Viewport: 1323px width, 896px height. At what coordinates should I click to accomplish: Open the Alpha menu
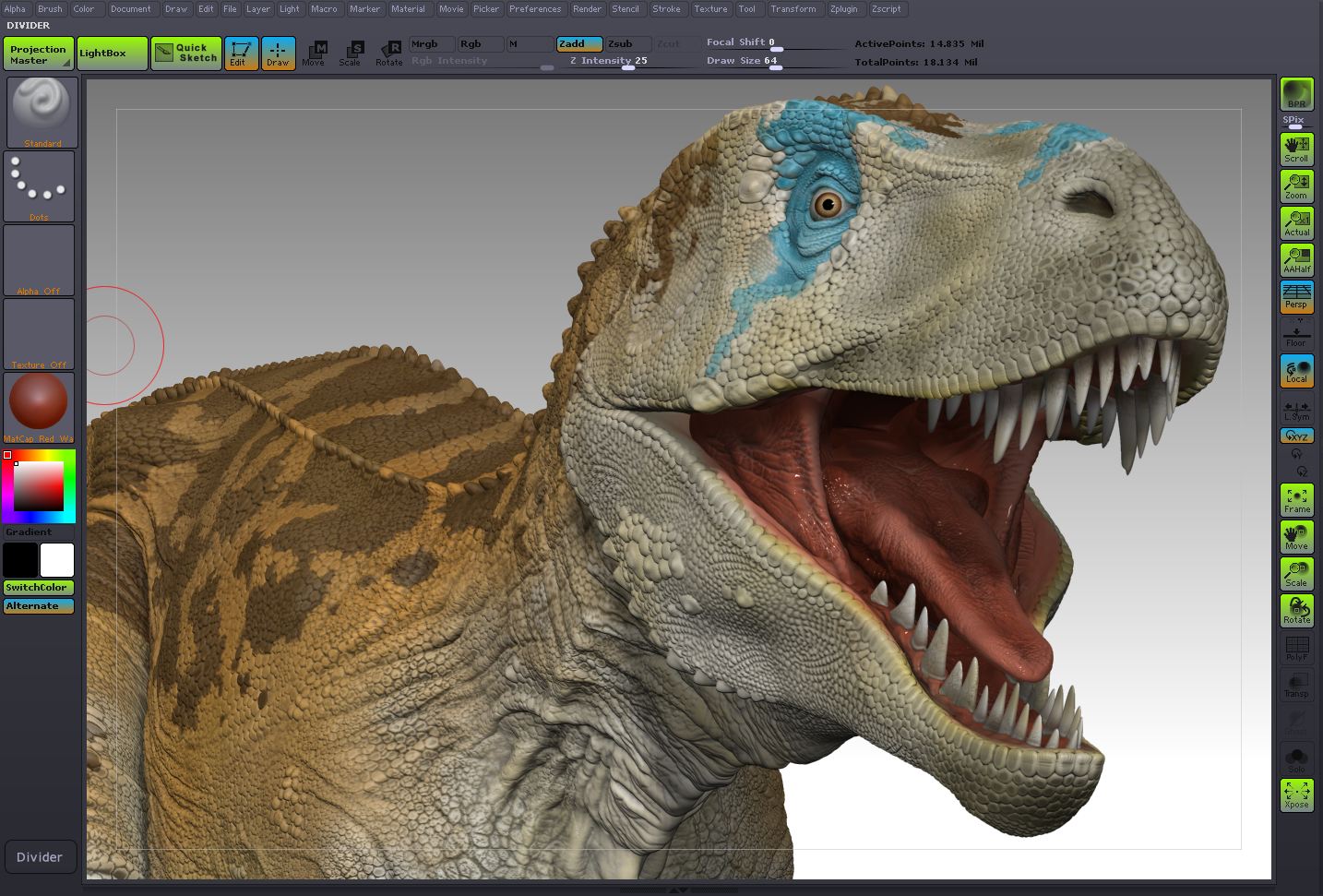[x=15, y=9]
